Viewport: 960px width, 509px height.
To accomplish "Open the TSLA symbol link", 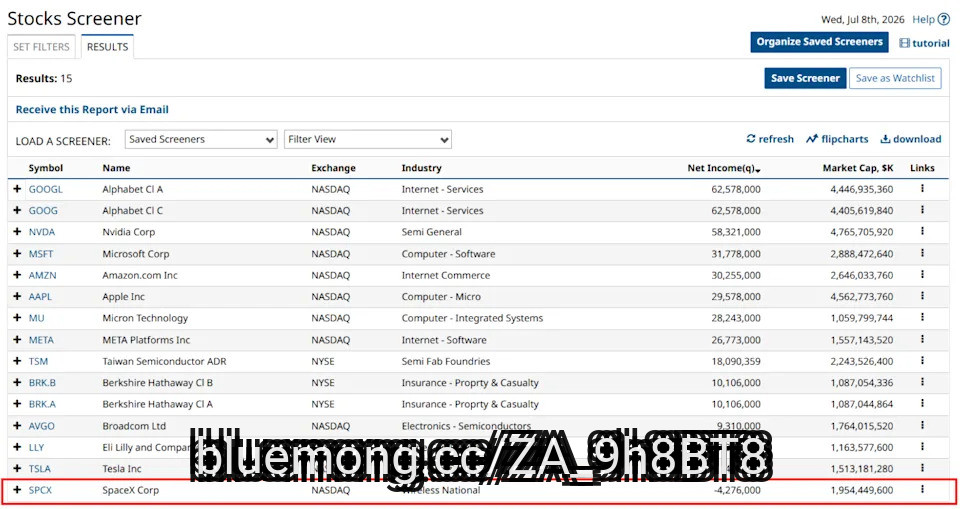I will click(40, 469).
